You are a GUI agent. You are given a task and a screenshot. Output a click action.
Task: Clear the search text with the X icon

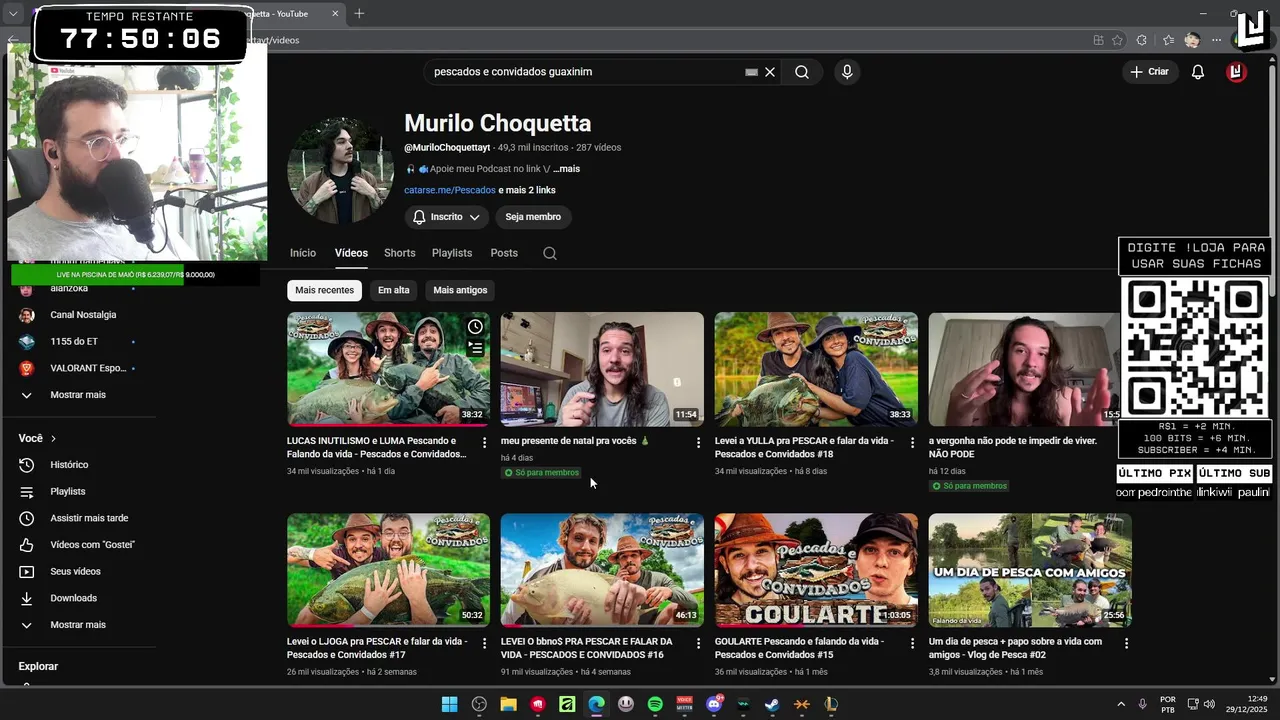[x=770, y=72]
